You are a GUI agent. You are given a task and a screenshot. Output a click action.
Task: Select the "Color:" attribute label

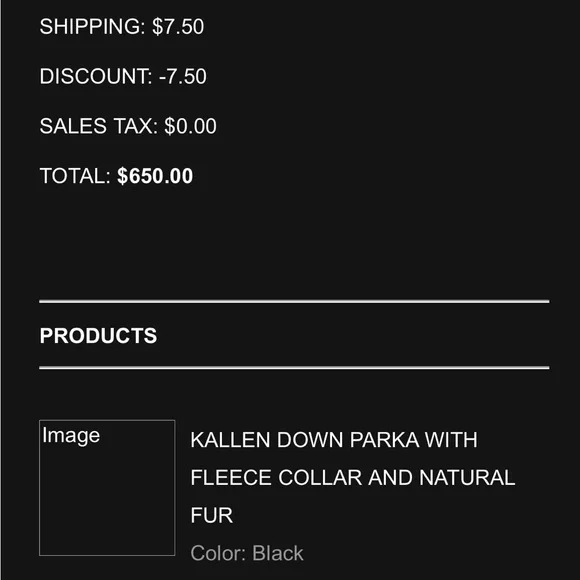tap(218, 553)
